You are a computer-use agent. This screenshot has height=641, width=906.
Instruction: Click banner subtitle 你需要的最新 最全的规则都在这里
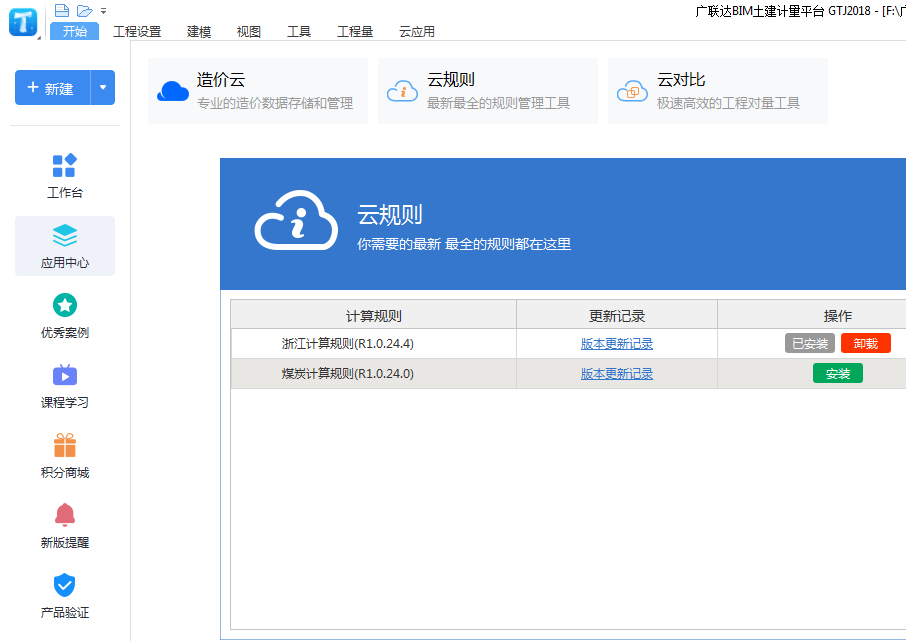[x=464, y=244]
